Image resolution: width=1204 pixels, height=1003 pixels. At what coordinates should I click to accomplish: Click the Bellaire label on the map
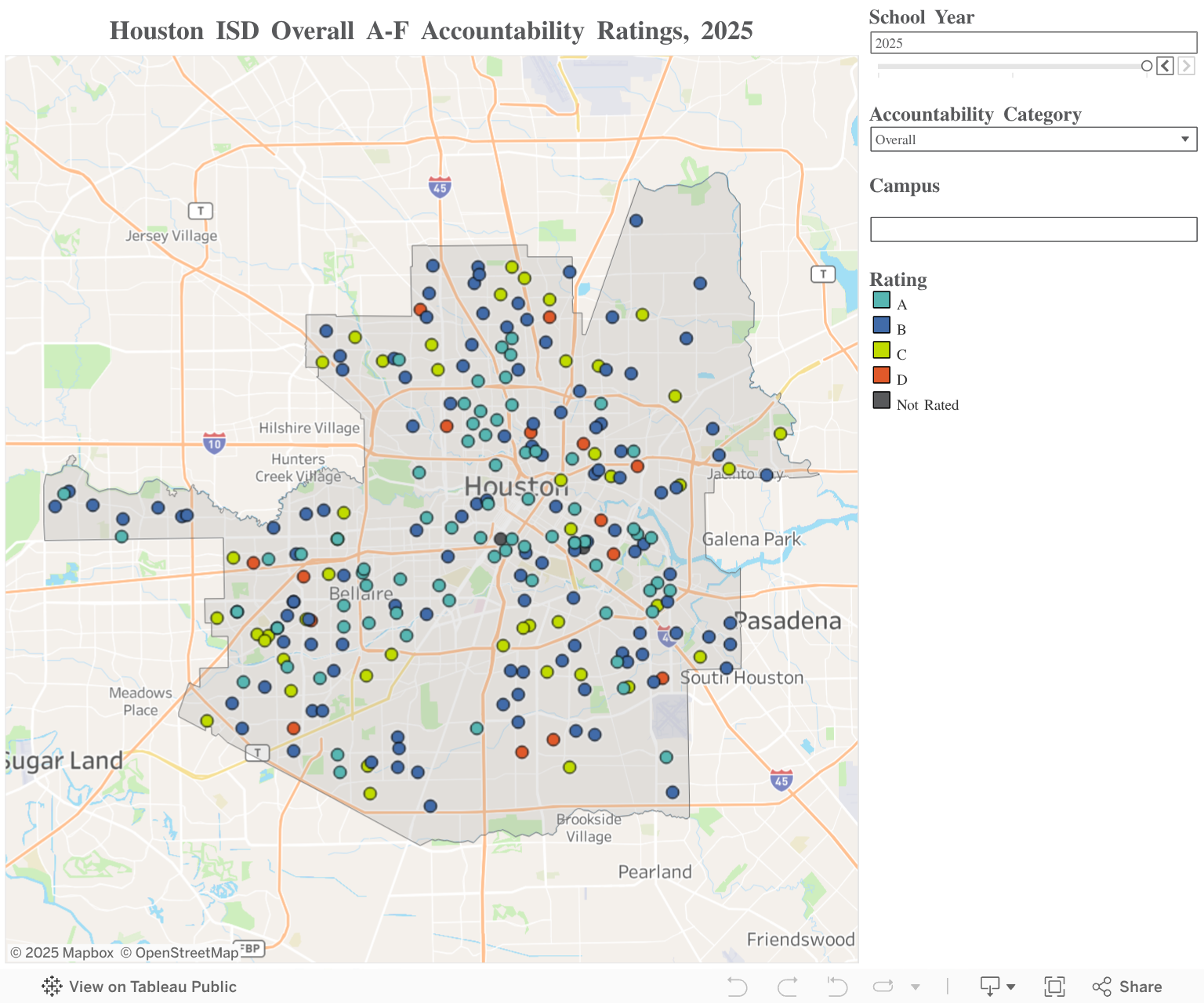[361, 593]
